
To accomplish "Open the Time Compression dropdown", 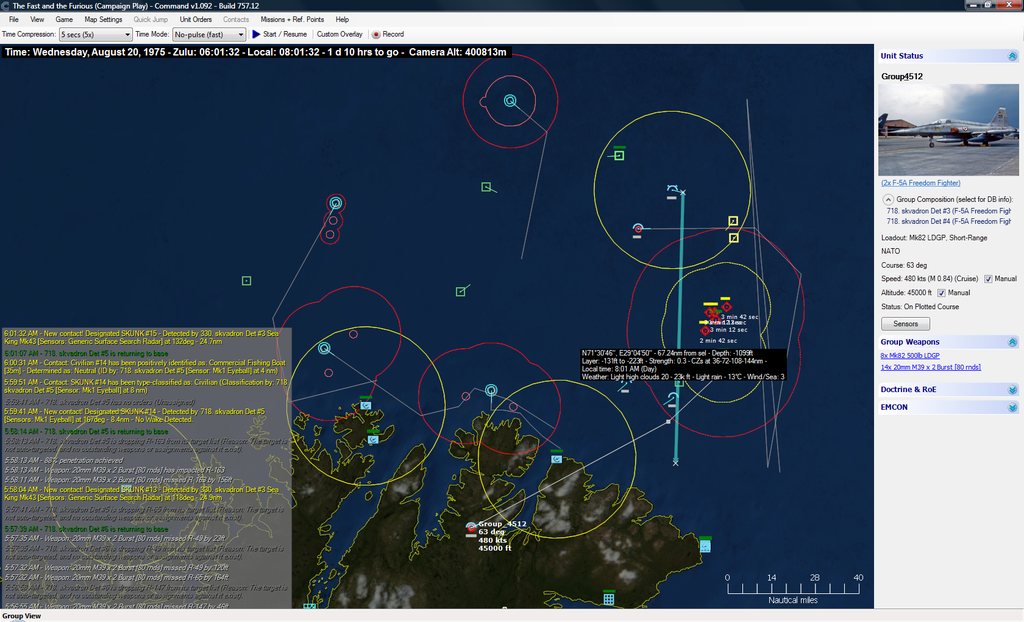I will [95, 34].
